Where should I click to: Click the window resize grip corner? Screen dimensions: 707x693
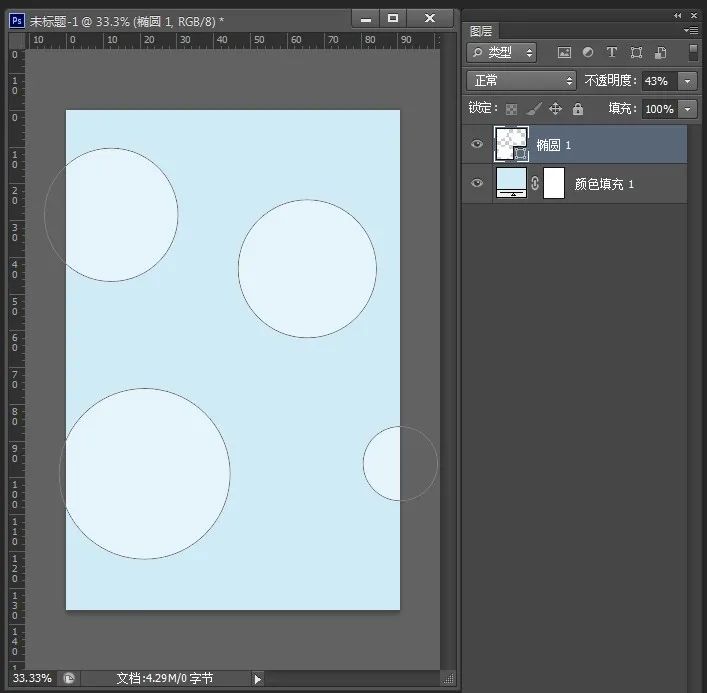point(448,679)
